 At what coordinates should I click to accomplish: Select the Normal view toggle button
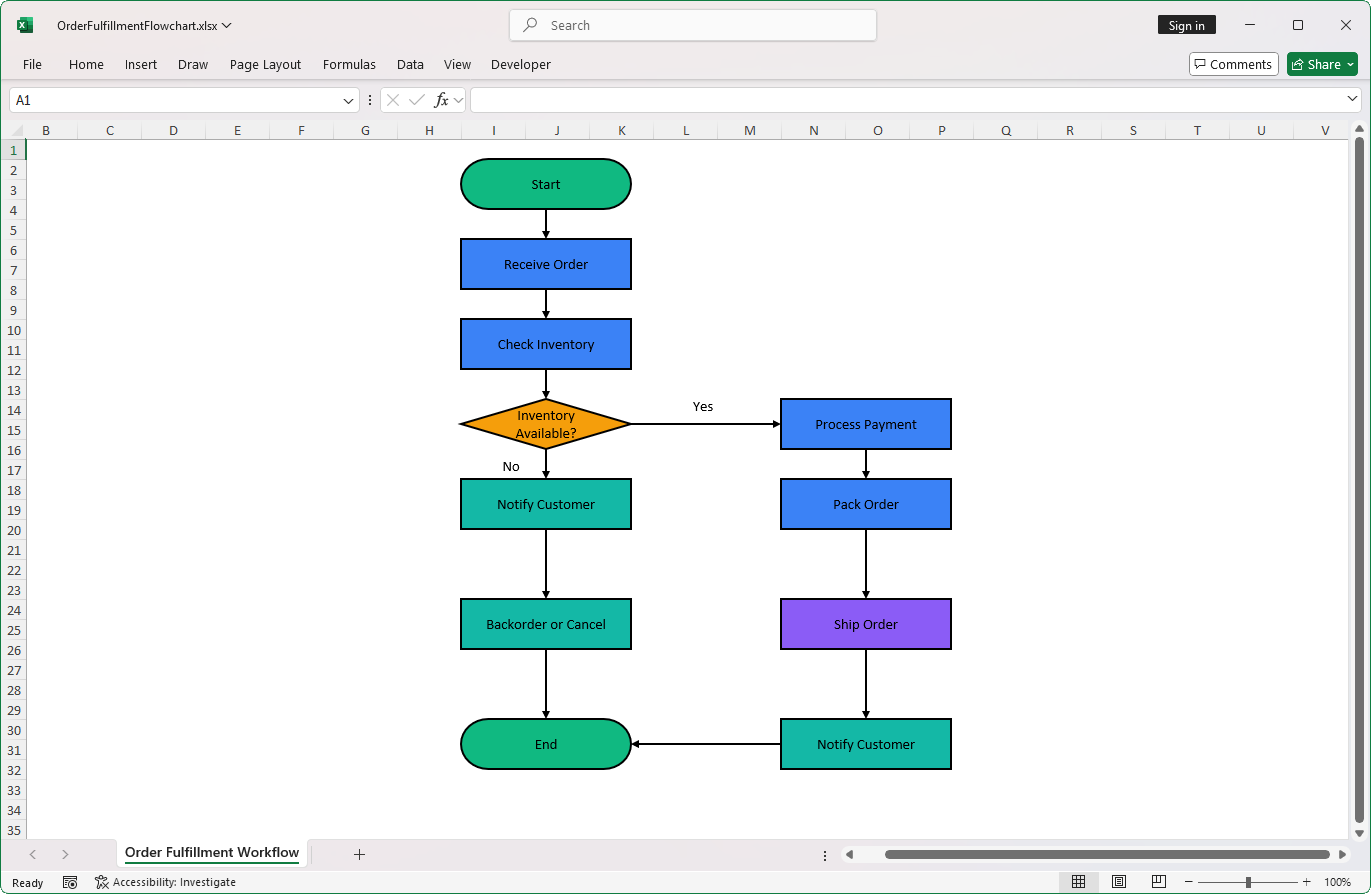coord(1078,882)
